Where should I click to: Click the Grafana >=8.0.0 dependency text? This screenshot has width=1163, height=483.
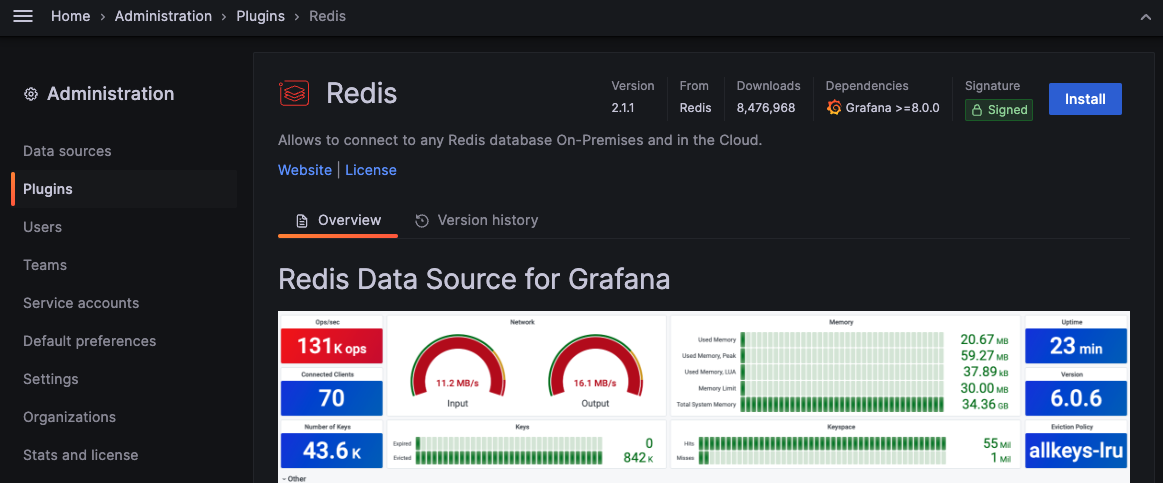coord(893,108)
